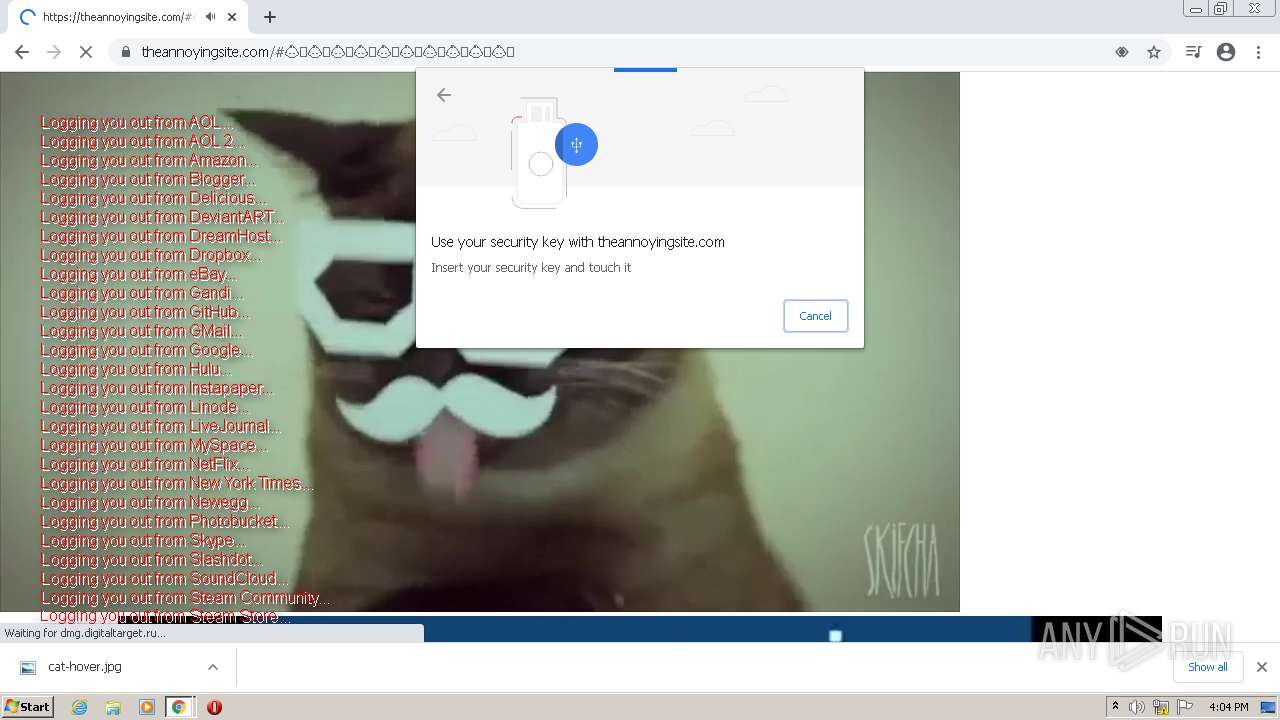Open the Windows Start menu
The image size is (1280, 720).
coord(28,707)
